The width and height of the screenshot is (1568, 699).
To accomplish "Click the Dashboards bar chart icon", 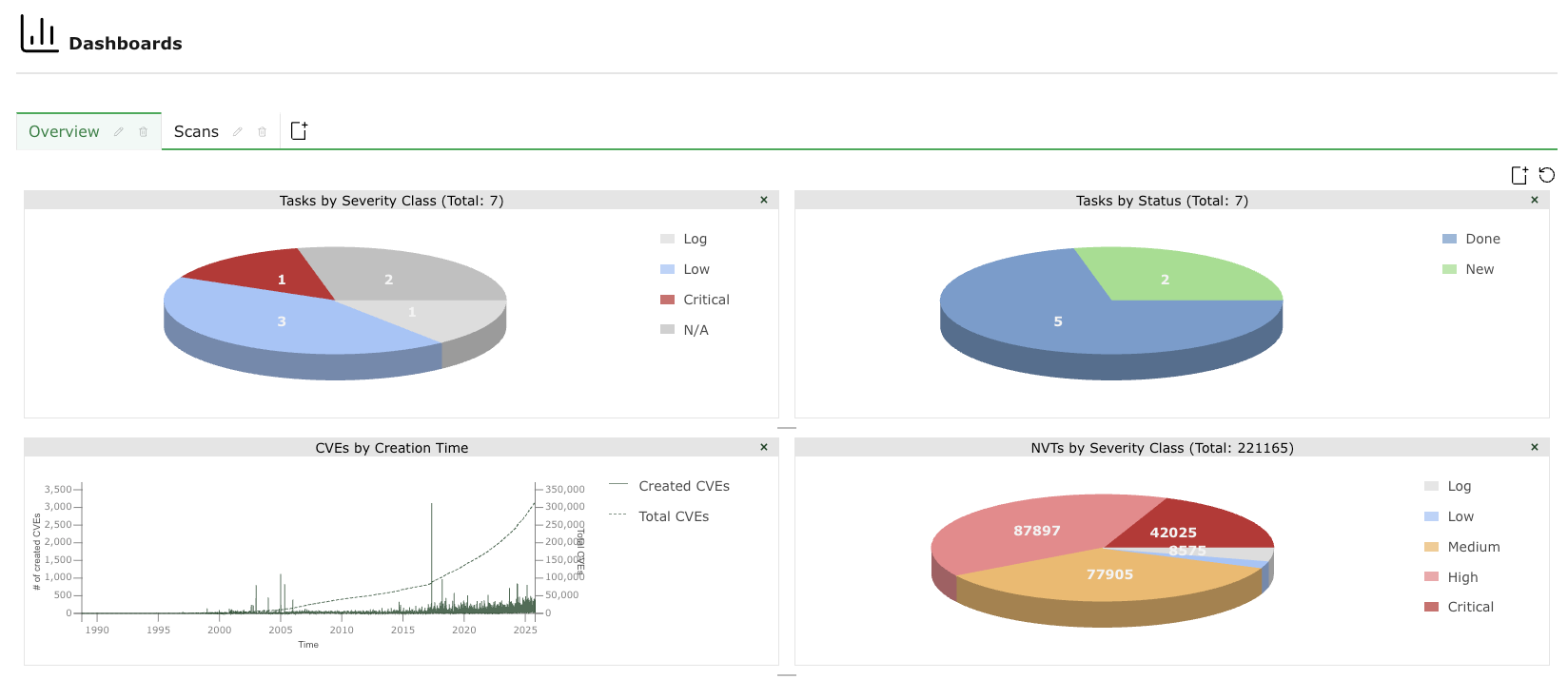I will 39,34.
